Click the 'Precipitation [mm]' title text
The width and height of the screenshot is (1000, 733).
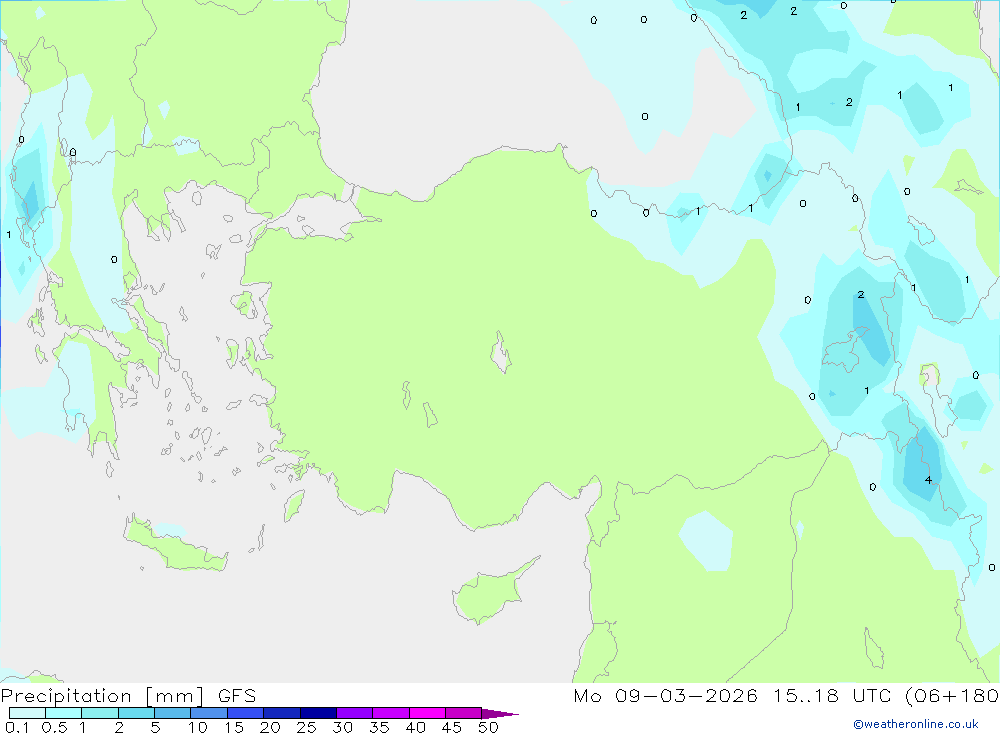click(x=102, y=696)
